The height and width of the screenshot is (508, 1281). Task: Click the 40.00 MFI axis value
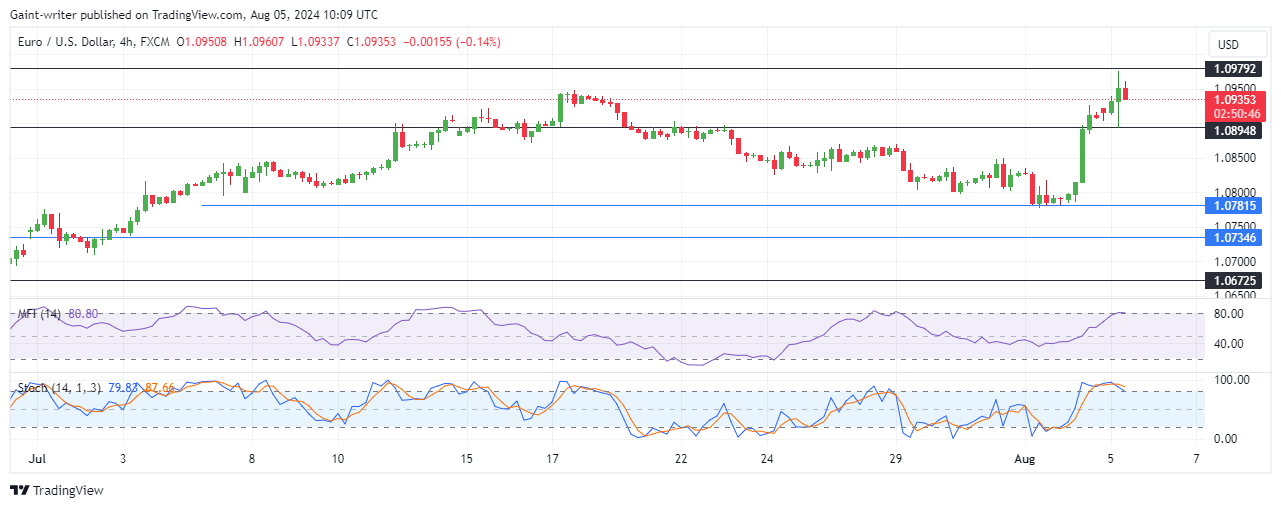[1228, 344]
